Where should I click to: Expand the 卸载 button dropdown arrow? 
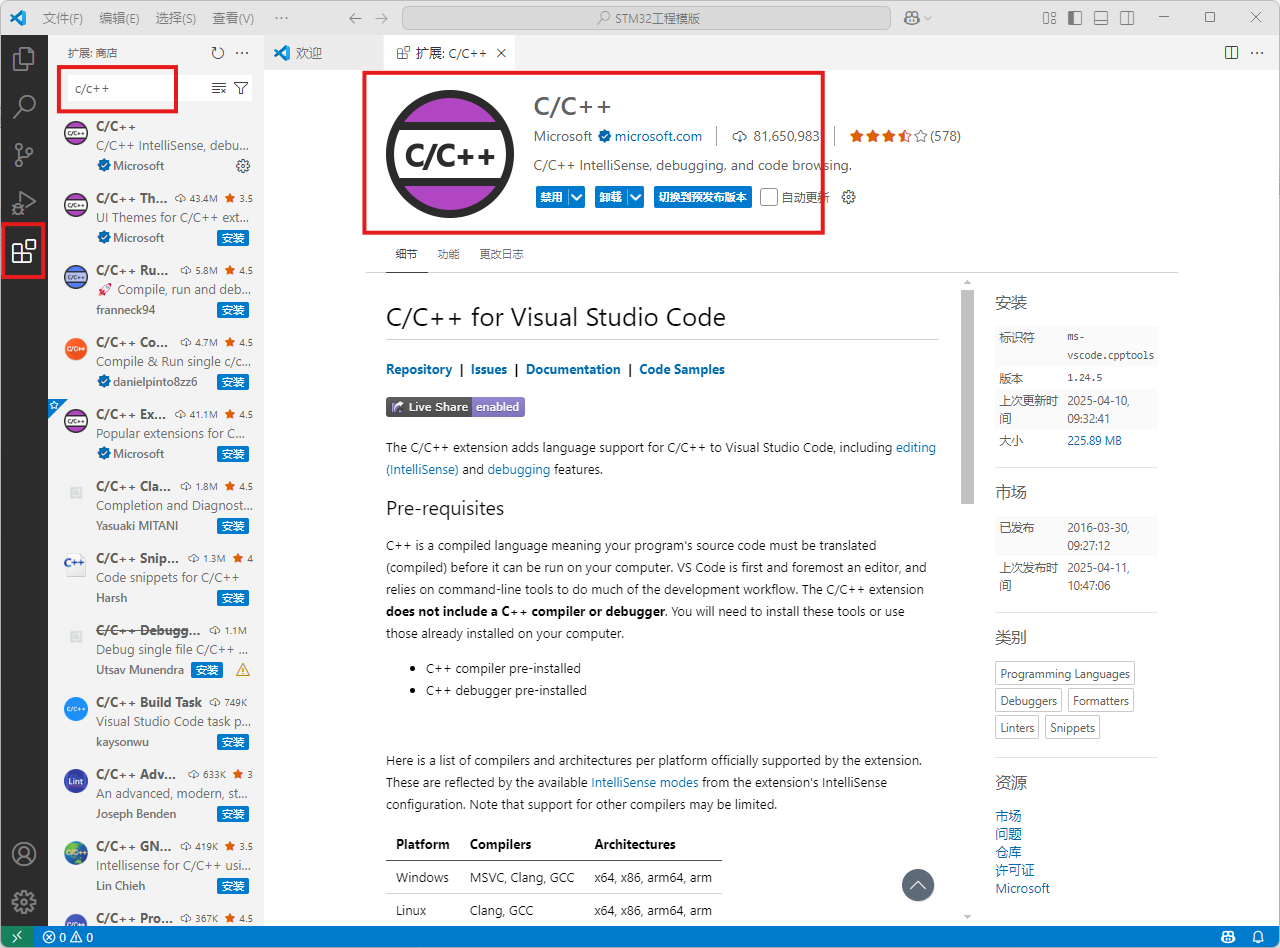[635, 197]
